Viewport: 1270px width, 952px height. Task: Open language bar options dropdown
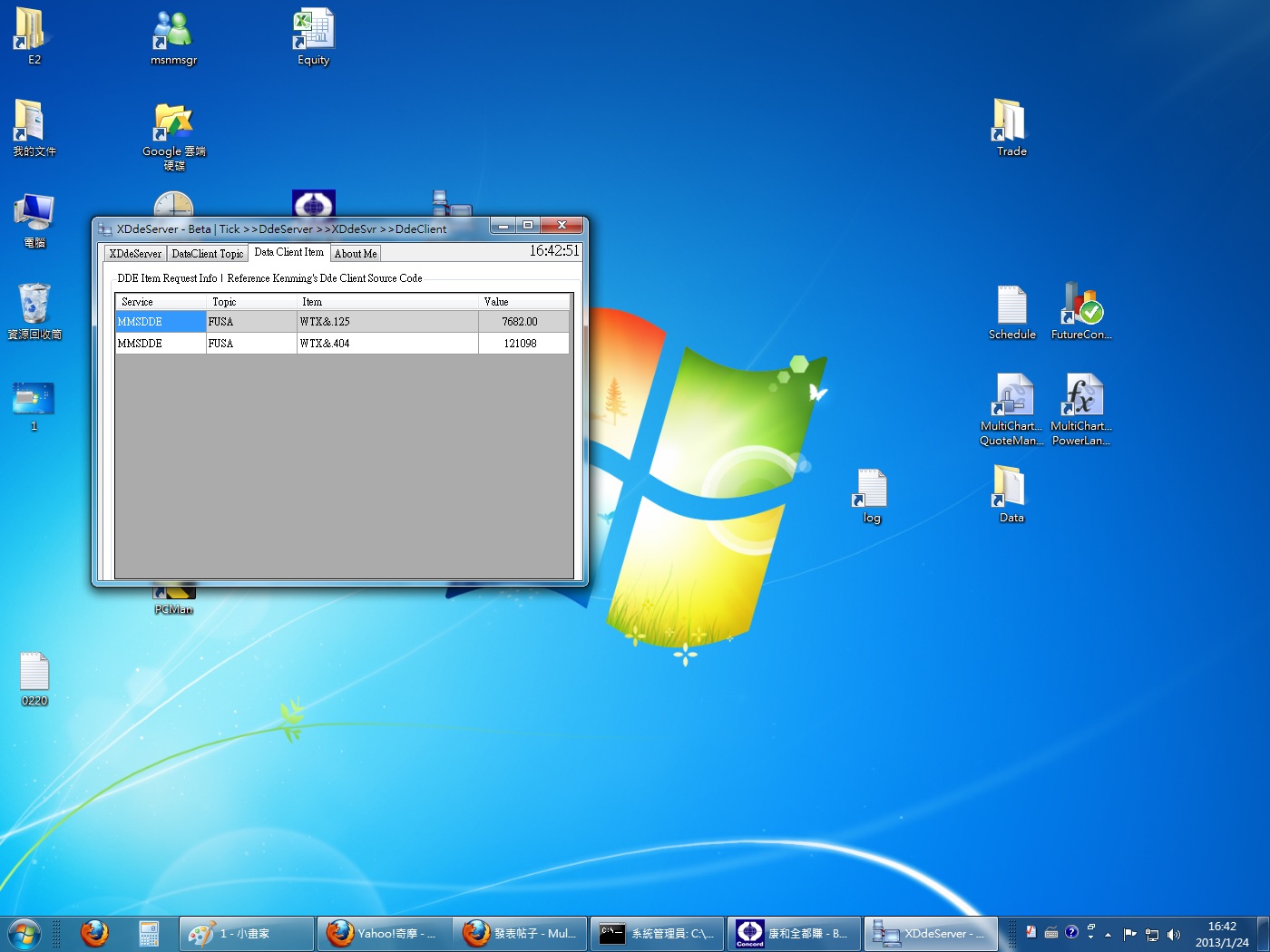pyautogui.click(x=1090, y=937)
